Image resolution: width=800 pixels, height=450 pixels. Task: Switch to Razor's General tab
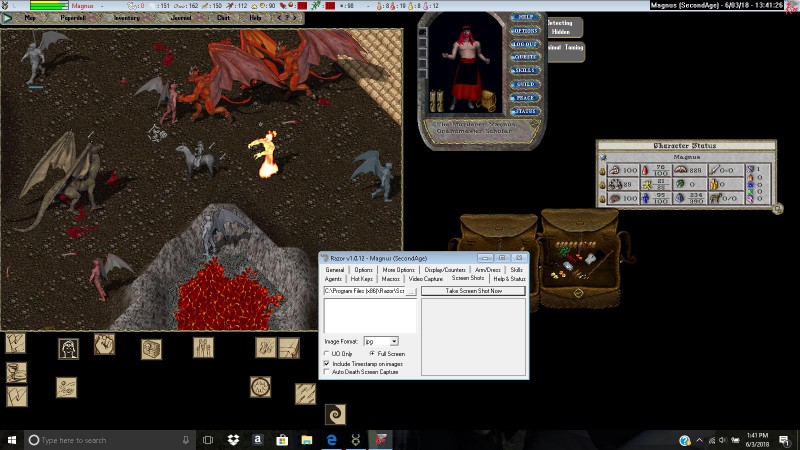point(335,269)
